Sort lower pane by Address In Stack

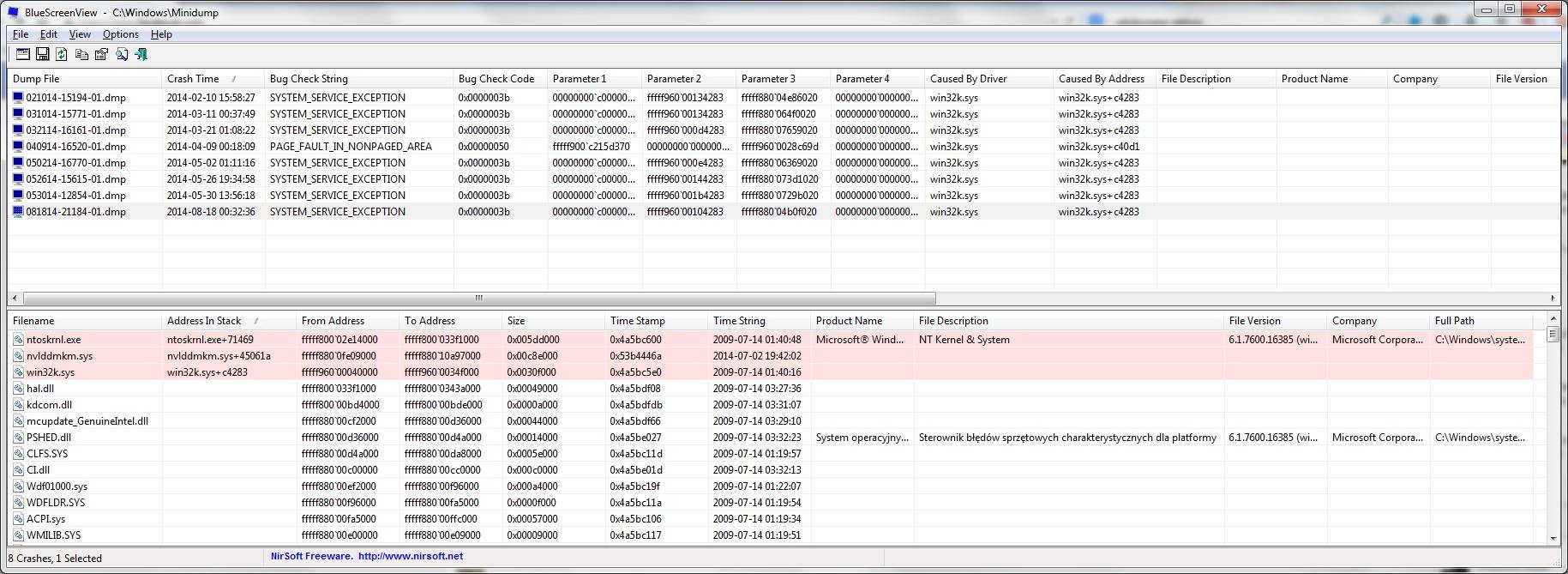[230, 321]
